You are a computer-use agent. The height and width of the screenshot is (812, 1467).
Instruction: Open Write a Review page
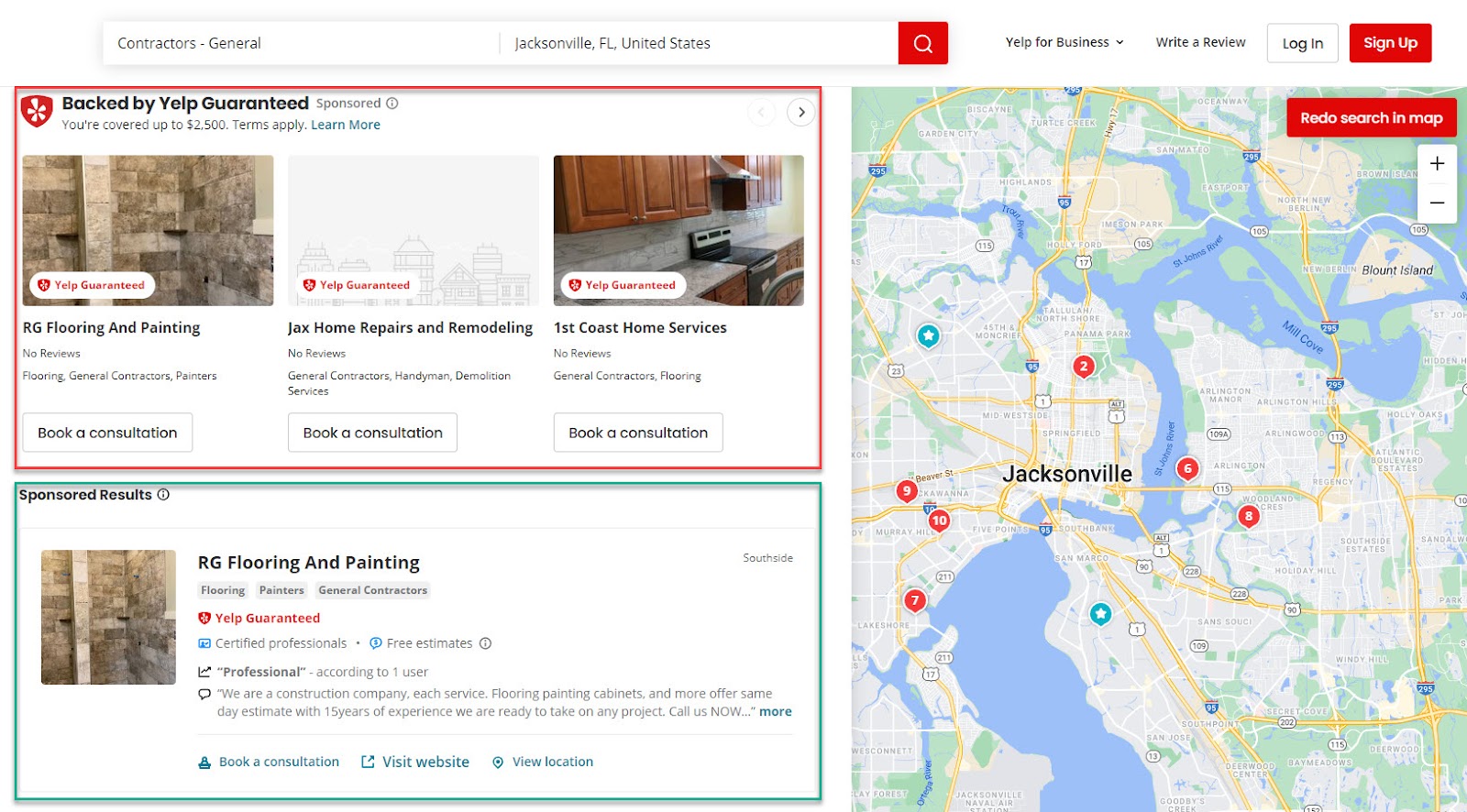click(x=1200, y=42)
